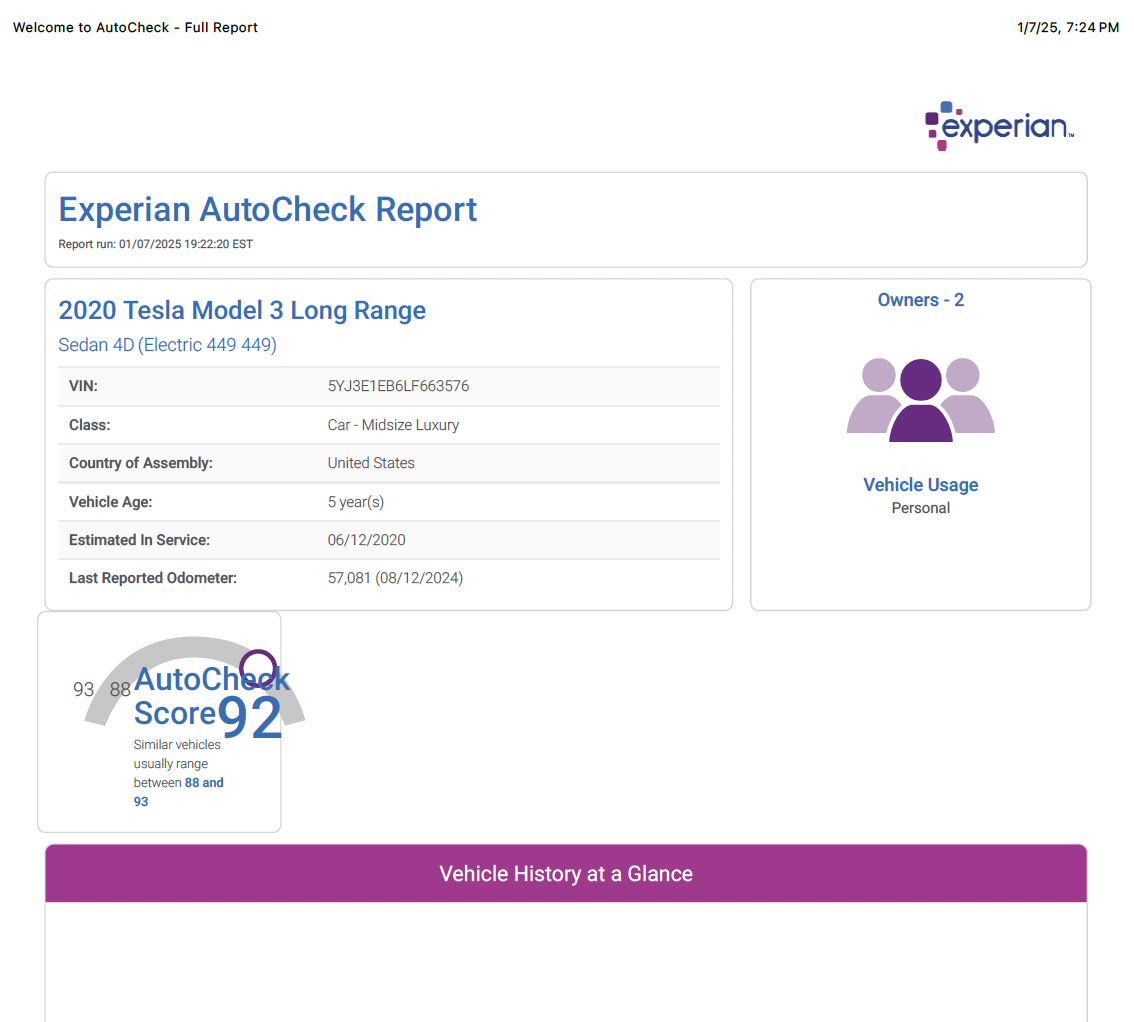1134x1022 pixels.
Task: Select the VIN value 5YJ3E1EB6LF663576
Action: coord(398,386)
